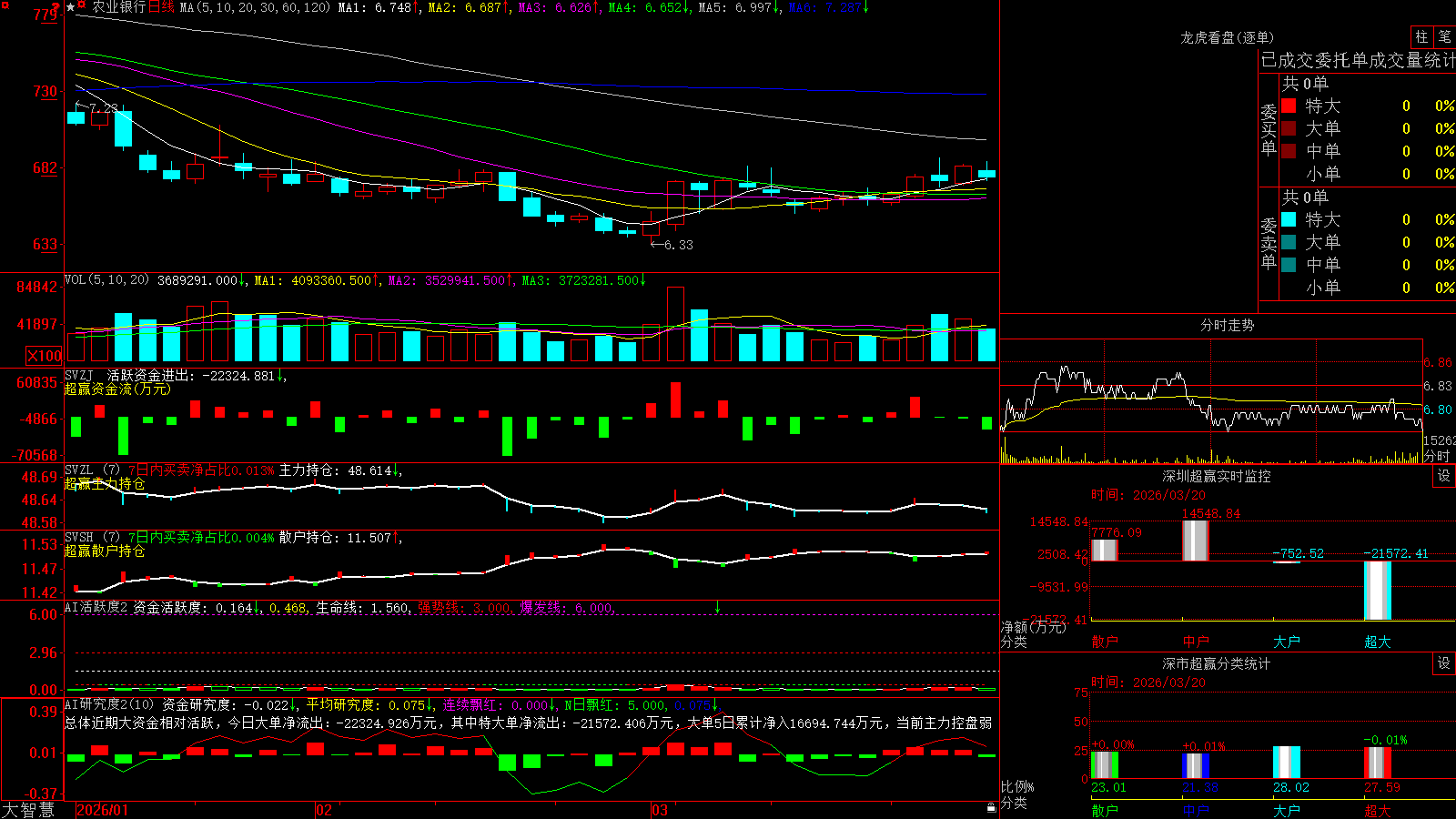The height and width of the screenshot is (819, 1456).
Task: Click the small lock icon on timeline
Action: click(x=991, y=807)
